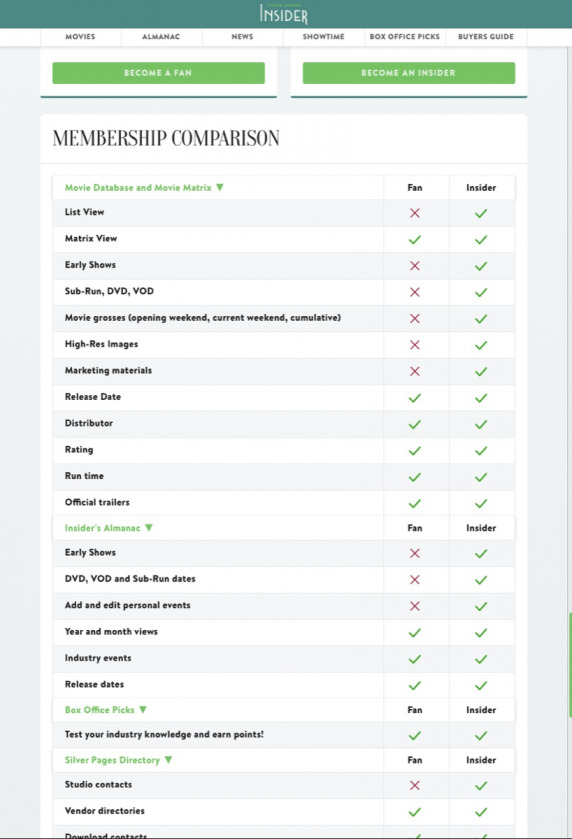Go to the Buyers Guide tab
This screenshot has width=572, height=839.
click(x=486, y=37)
